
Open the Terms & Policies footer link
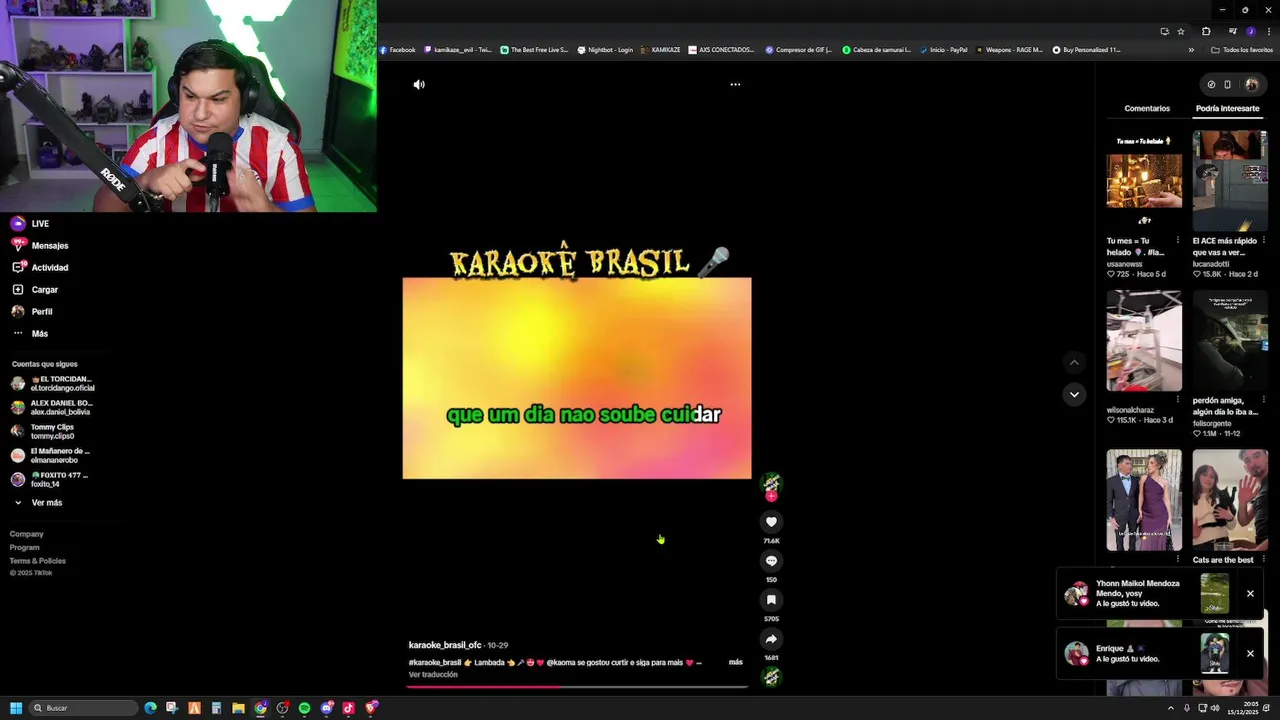coord(38,561)
